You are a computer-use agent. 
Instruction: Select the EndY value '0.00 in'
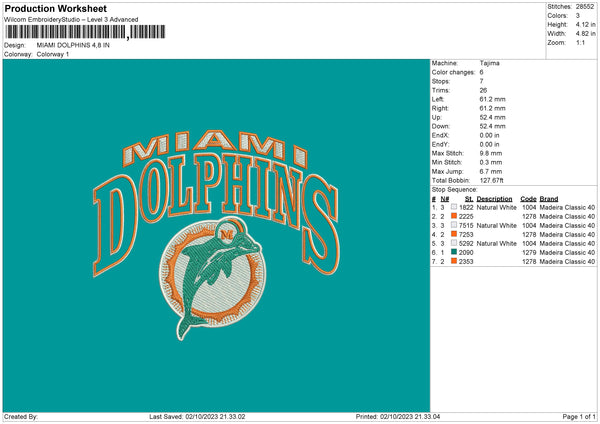pos(489,144)
